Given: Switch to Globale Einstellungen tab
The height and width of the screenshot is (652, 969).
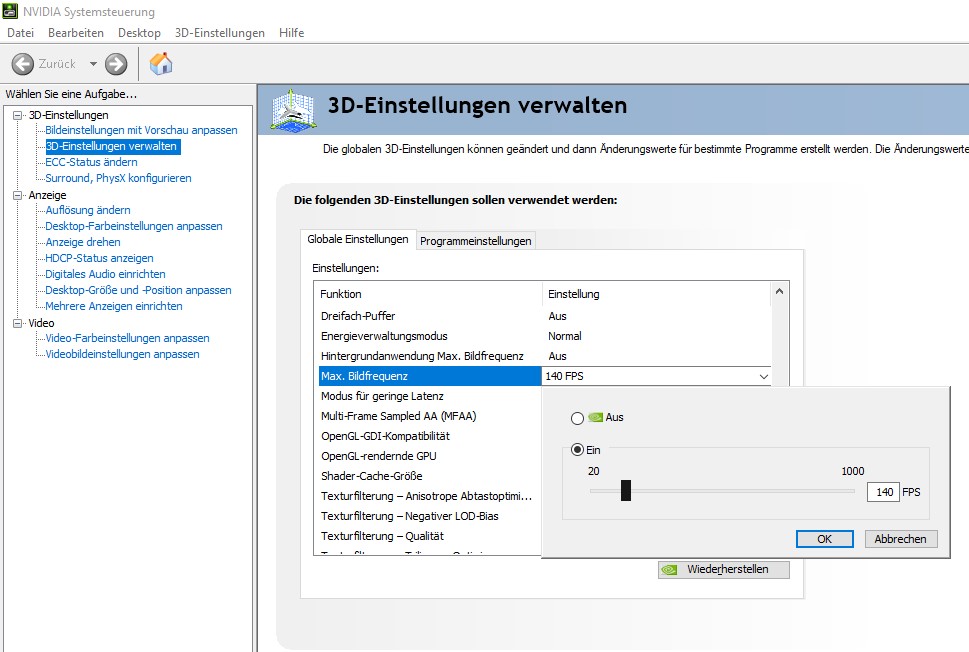Looking at the screenshot, I should pyautogui.click(x=358, y=239).
